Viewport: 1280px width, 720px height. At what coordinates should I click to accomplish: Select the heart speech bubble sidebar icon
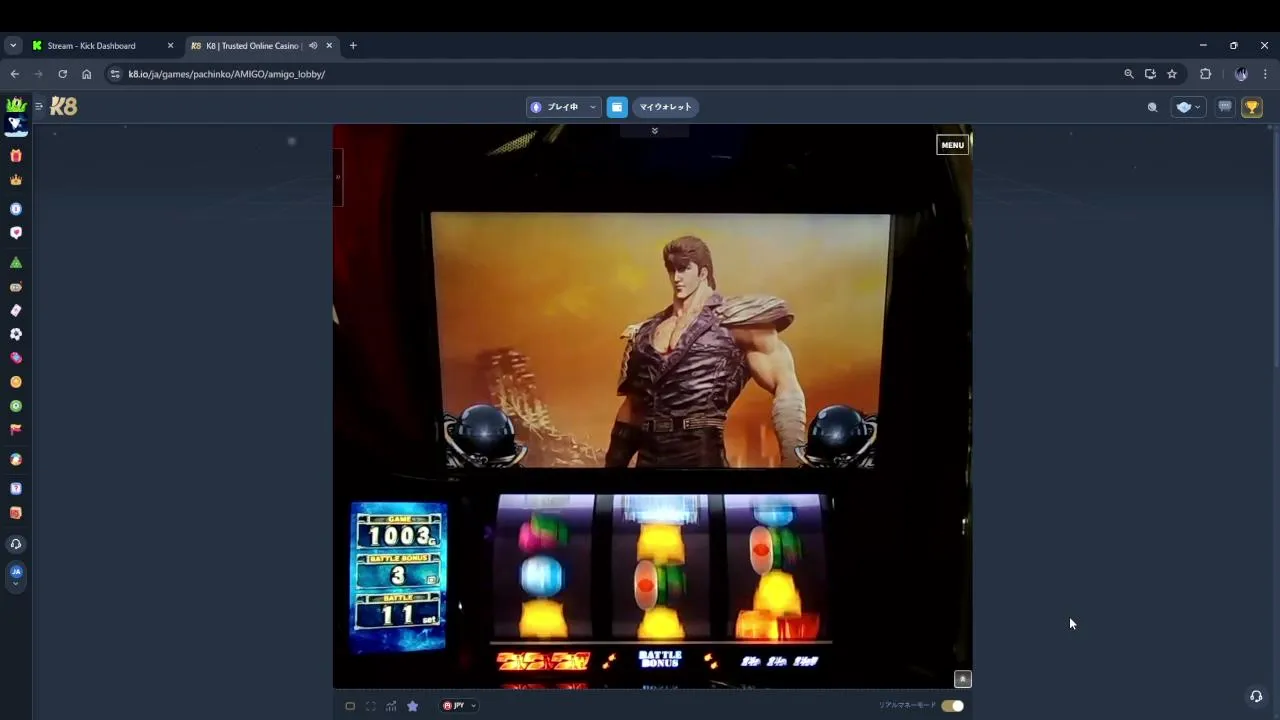point(15,233)
